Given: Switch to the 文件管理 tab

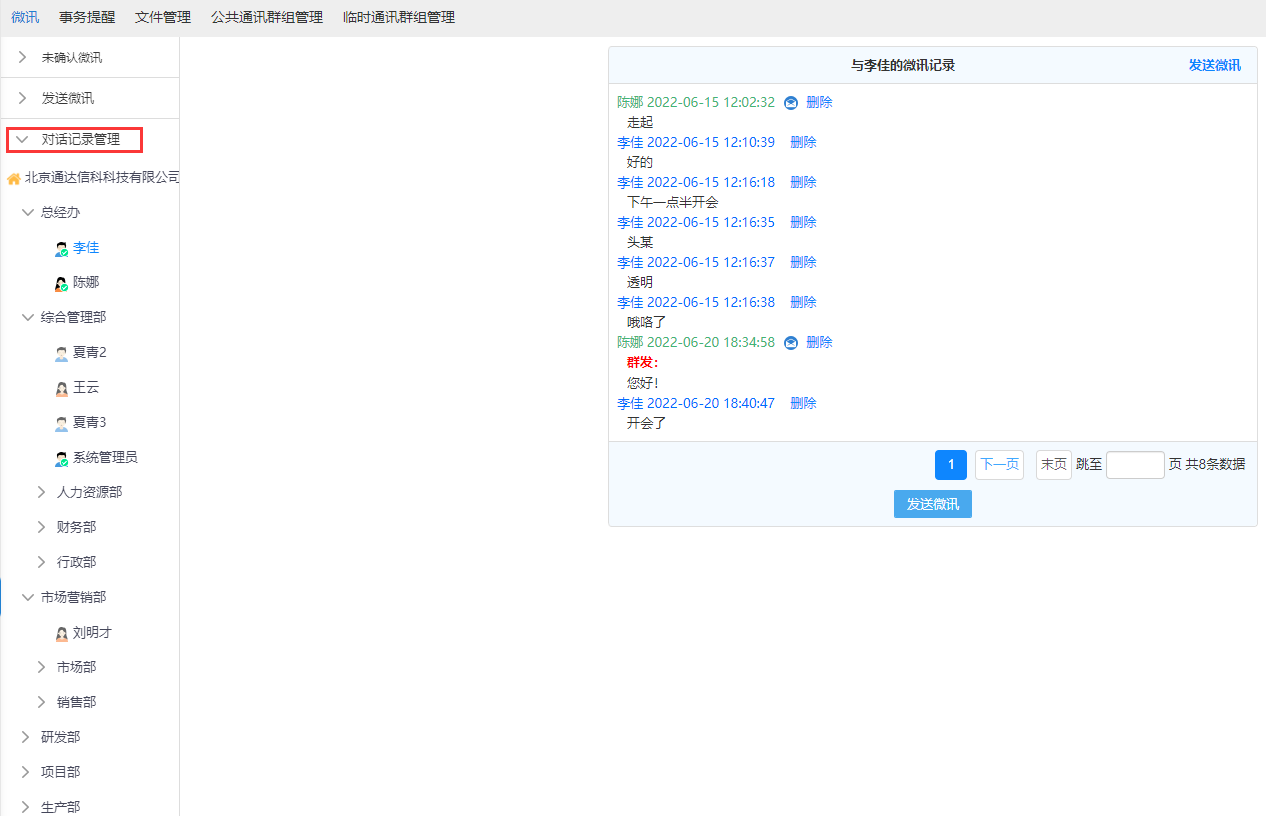Looking at the screenshot, I should click(x=163, y=17).
